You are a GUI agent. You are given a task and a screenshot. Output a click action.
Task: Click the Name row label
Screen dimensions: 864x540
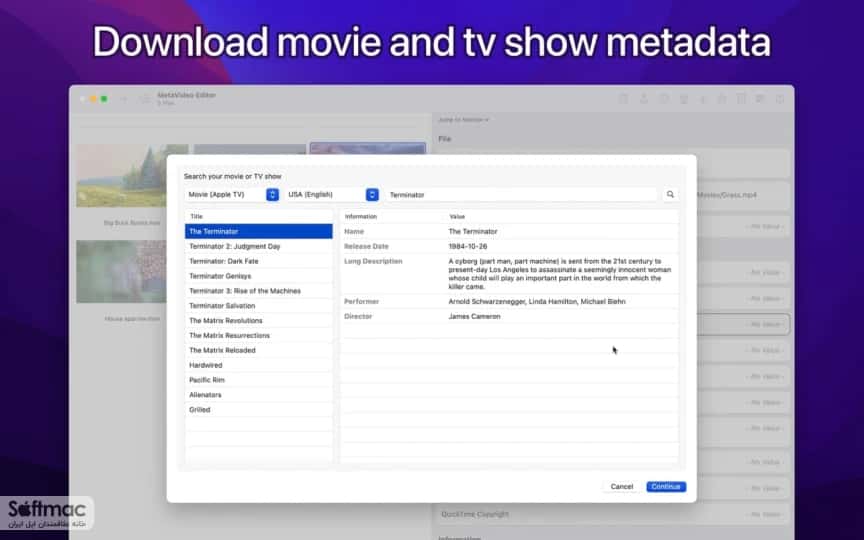coord(354,231)
